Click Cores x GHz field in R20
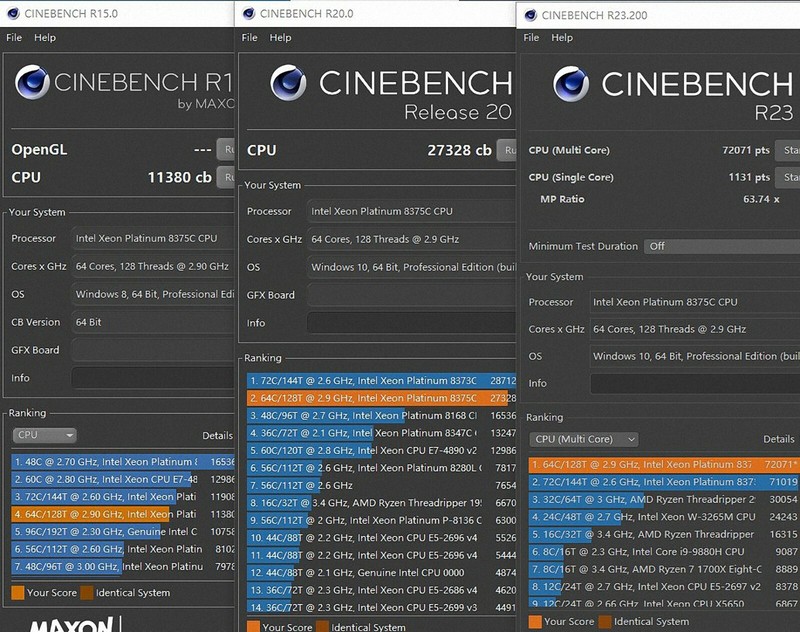The height and width of the screenshot is (632, 800). (411, 239)
